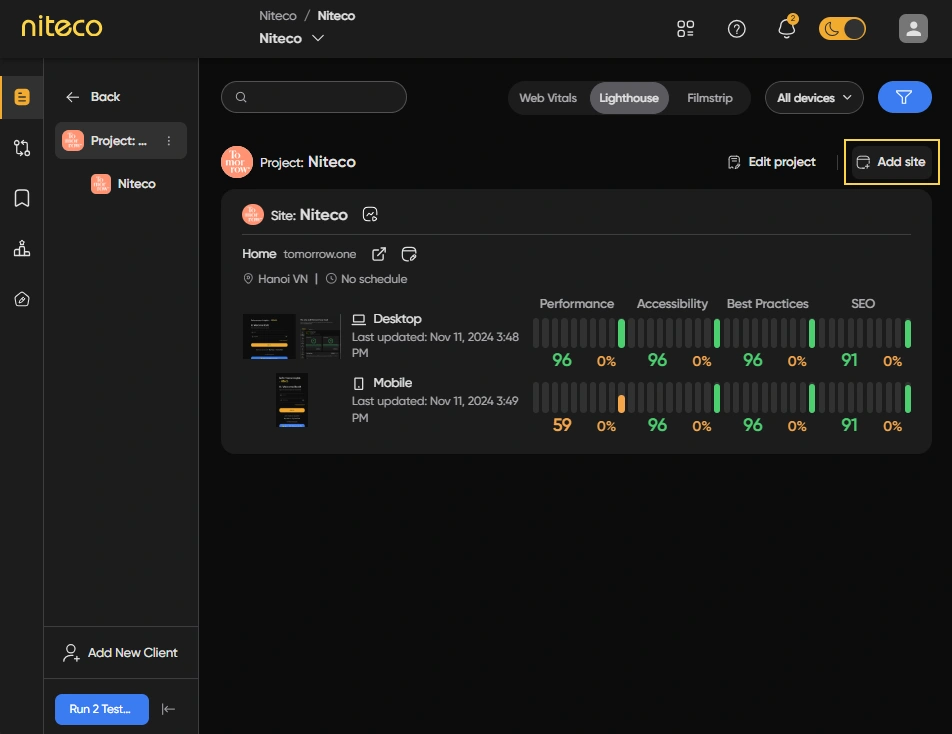
Task: Open the first Desktop screenshot thumbnail
Action: tap(270, 336)
